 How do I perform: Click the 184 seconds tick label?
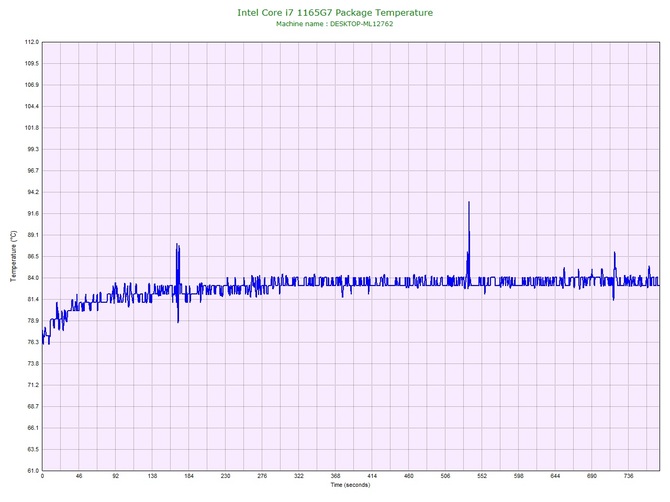(x=189, y=476)
